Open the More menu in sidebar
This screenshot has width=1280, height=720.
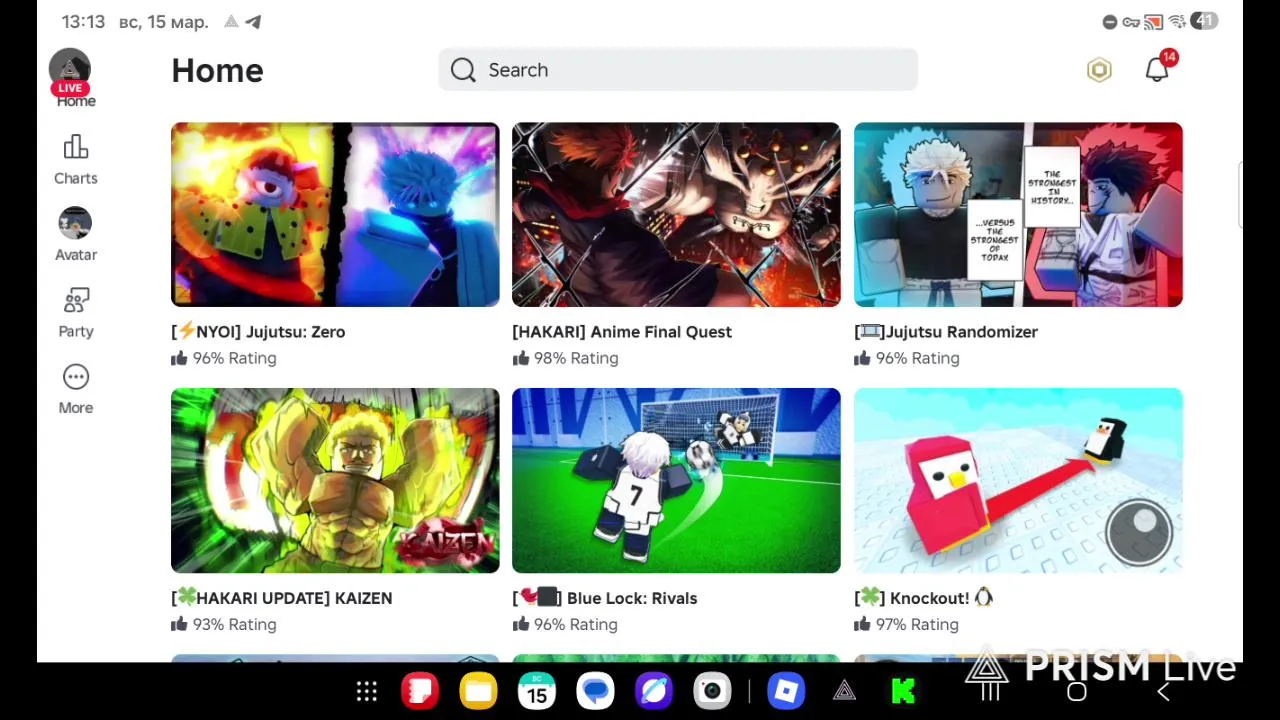(x=76, y=389)
